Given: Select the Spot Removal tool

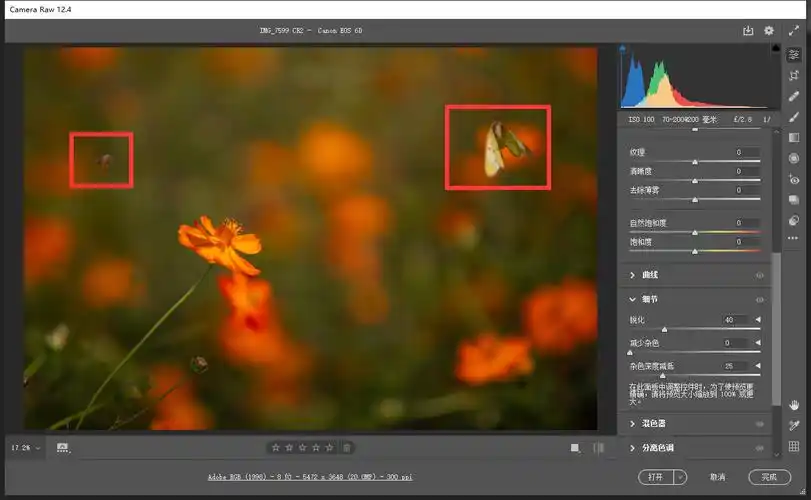Looking at the screenshot, I should click(794, 96).
